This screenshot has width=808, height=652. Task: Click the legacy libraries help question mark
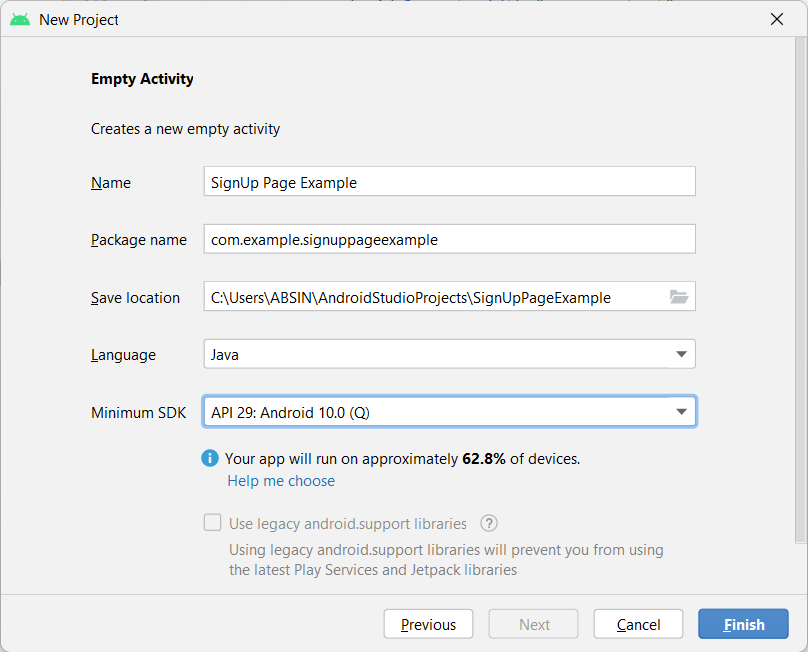tap(489, 523)
